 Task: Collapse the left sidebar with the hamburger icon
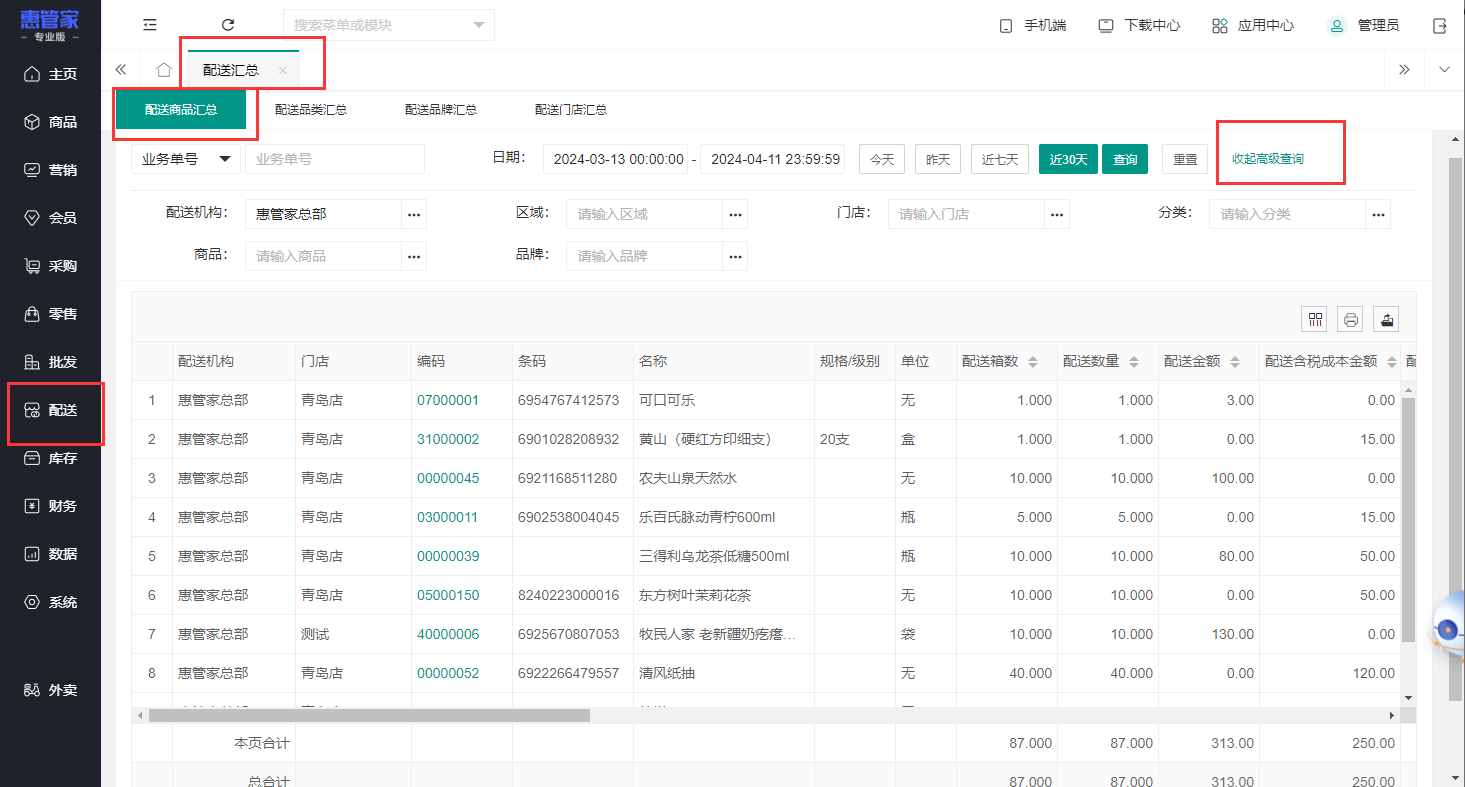click(150, 25)
